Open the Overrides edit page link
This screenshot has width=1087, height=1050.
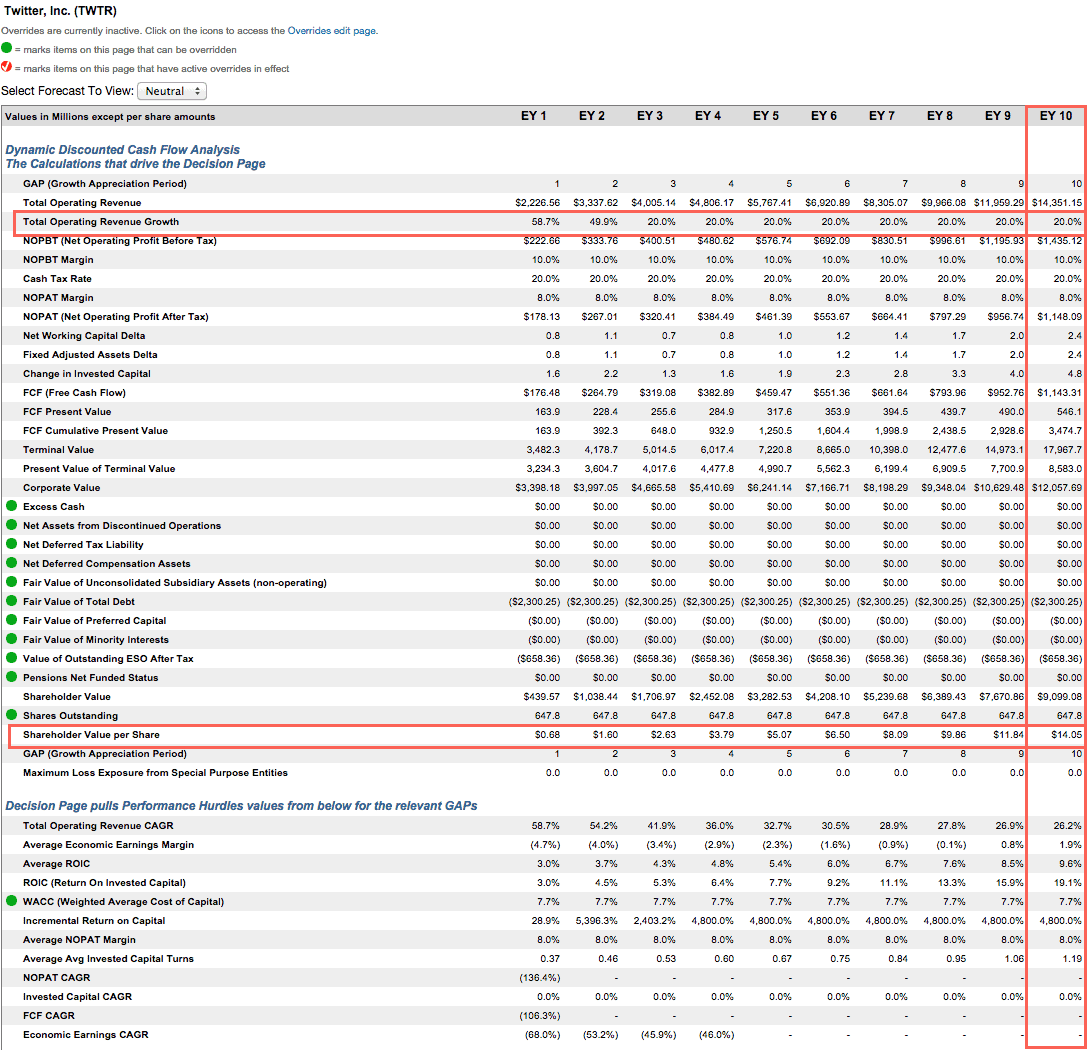click(x=331, y=30)
